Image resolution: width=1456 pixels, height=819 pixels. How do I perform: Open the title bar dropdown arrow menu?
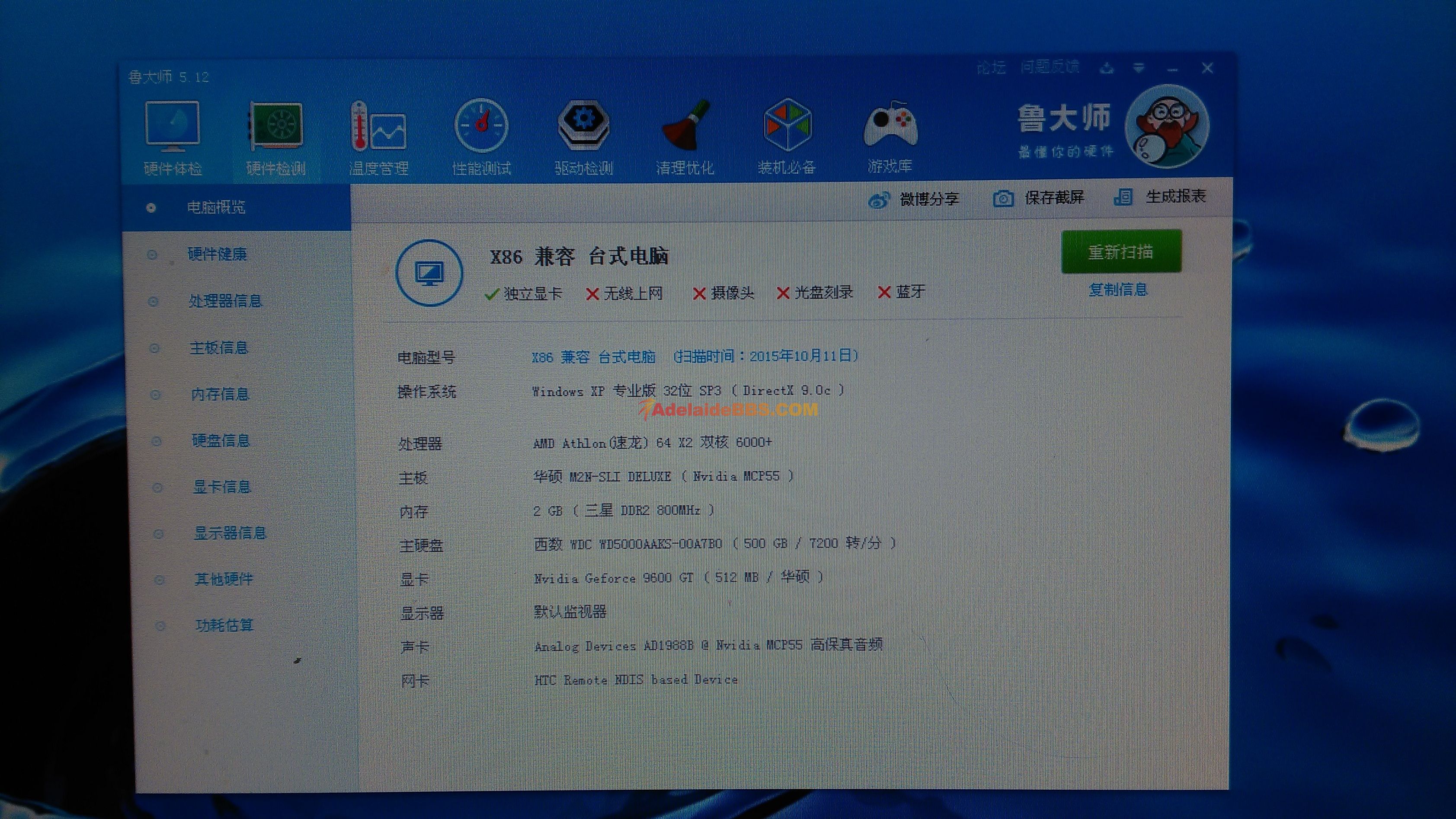point(1138,68)
